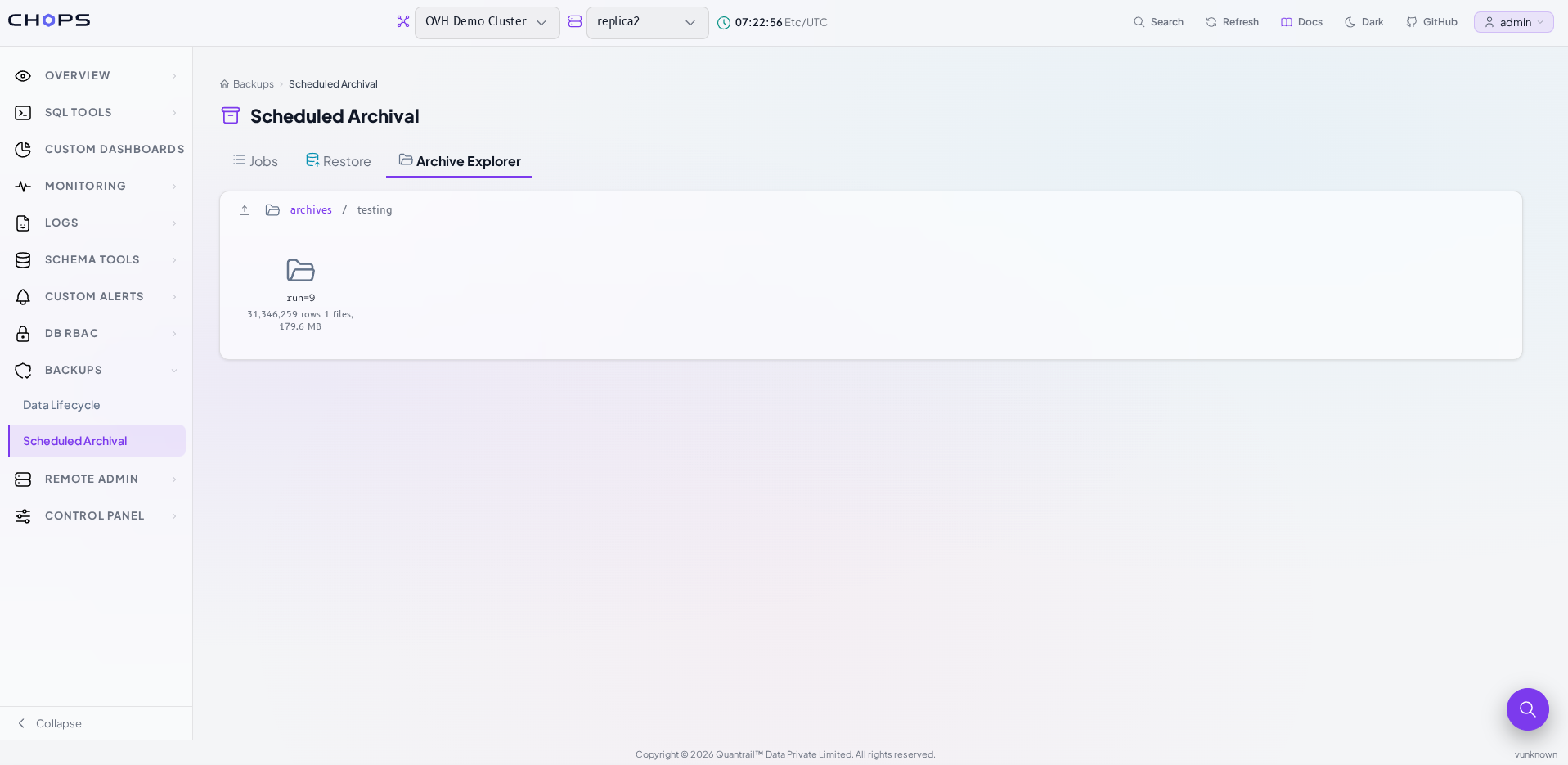Open Data Lifecycle page

click(61, 405)
